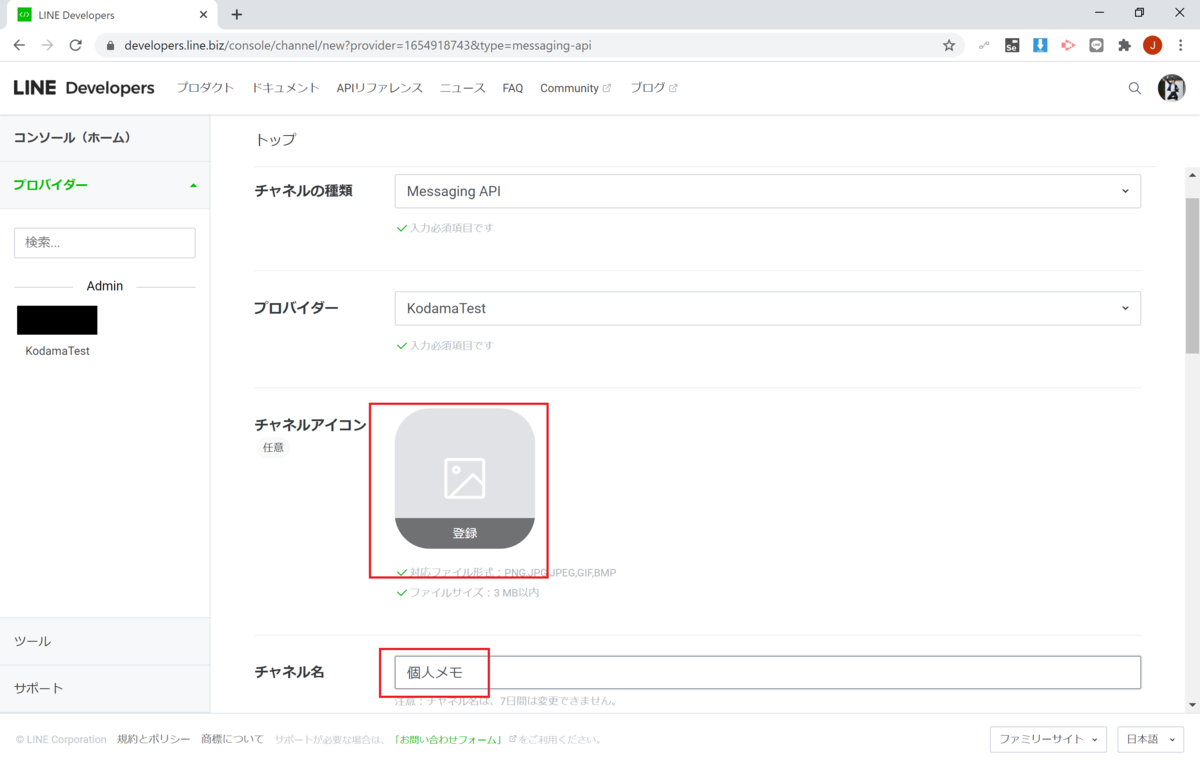
Task: Click the key icon in the toolbar
Action: [984, 45]
